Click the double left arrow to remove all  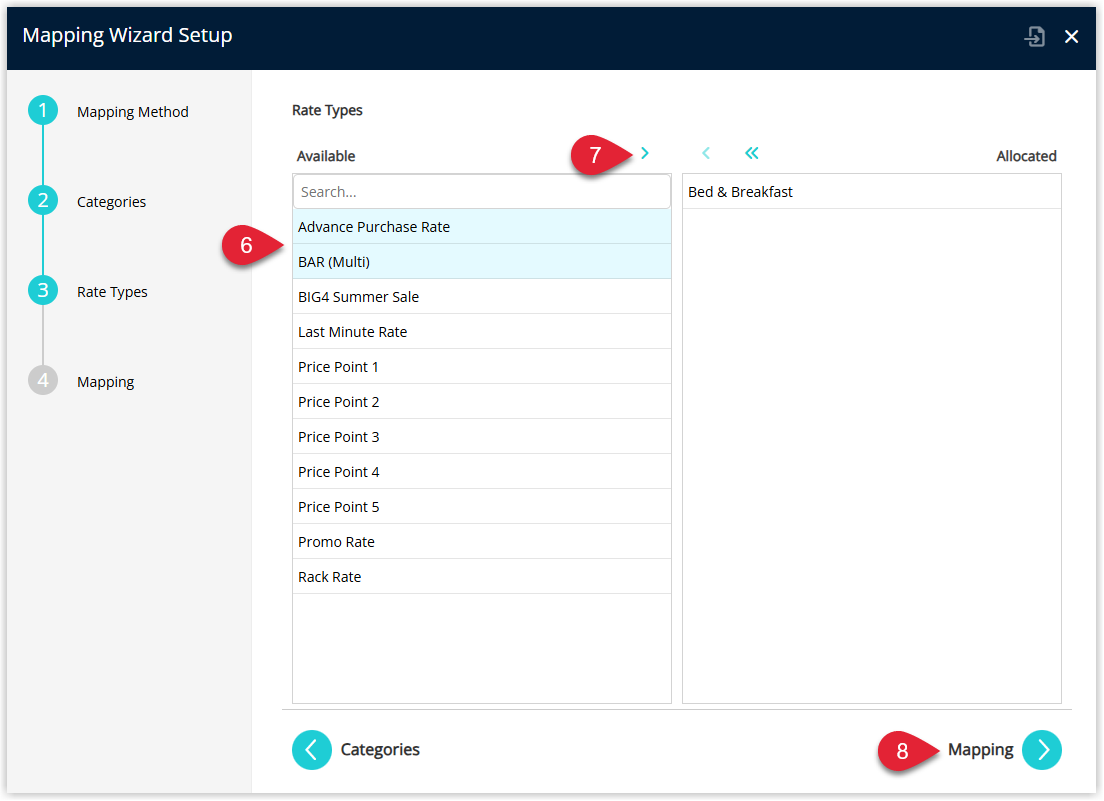(x=751, y=153)
